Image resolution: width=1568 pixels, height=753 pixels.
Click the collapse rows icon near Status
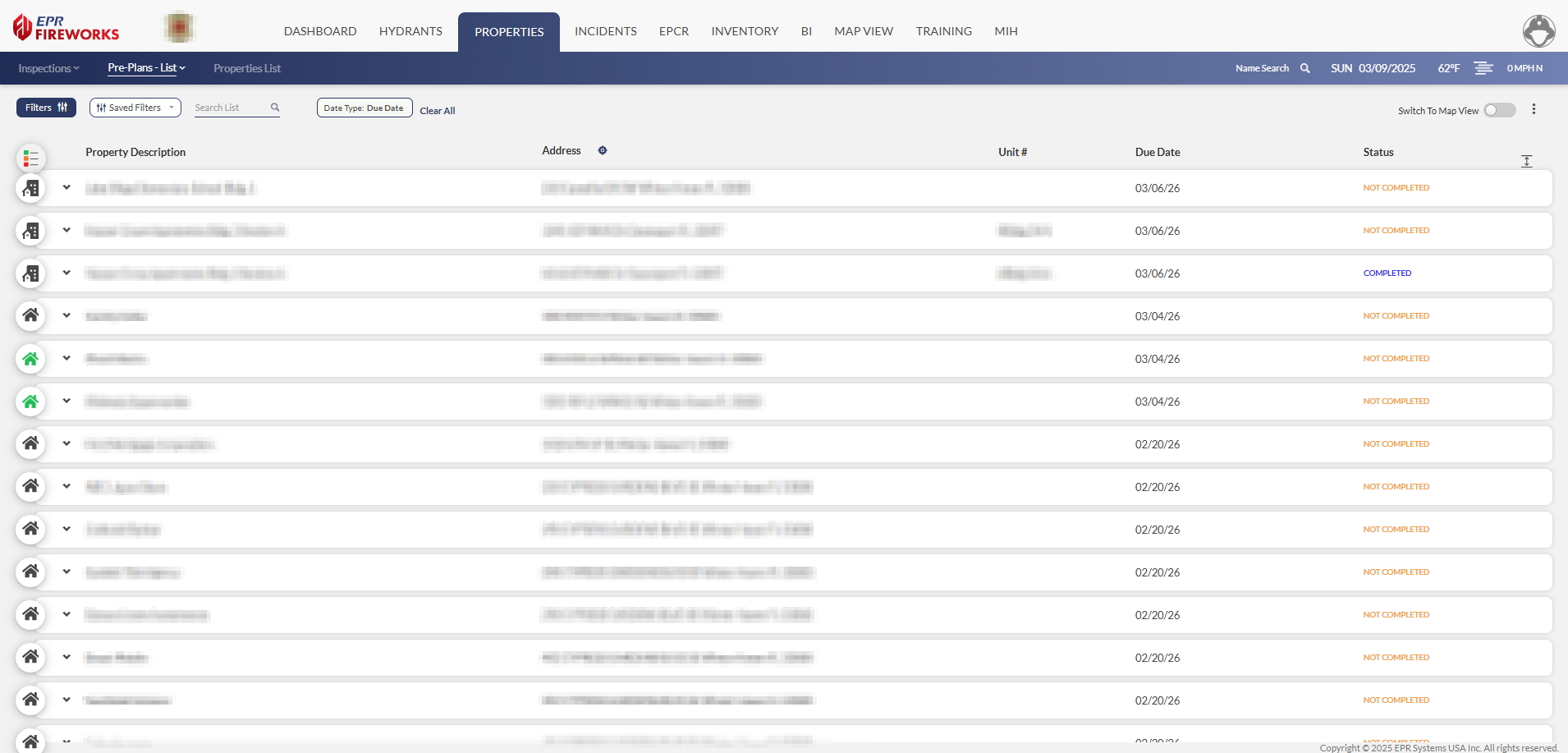coord(1526,161)
